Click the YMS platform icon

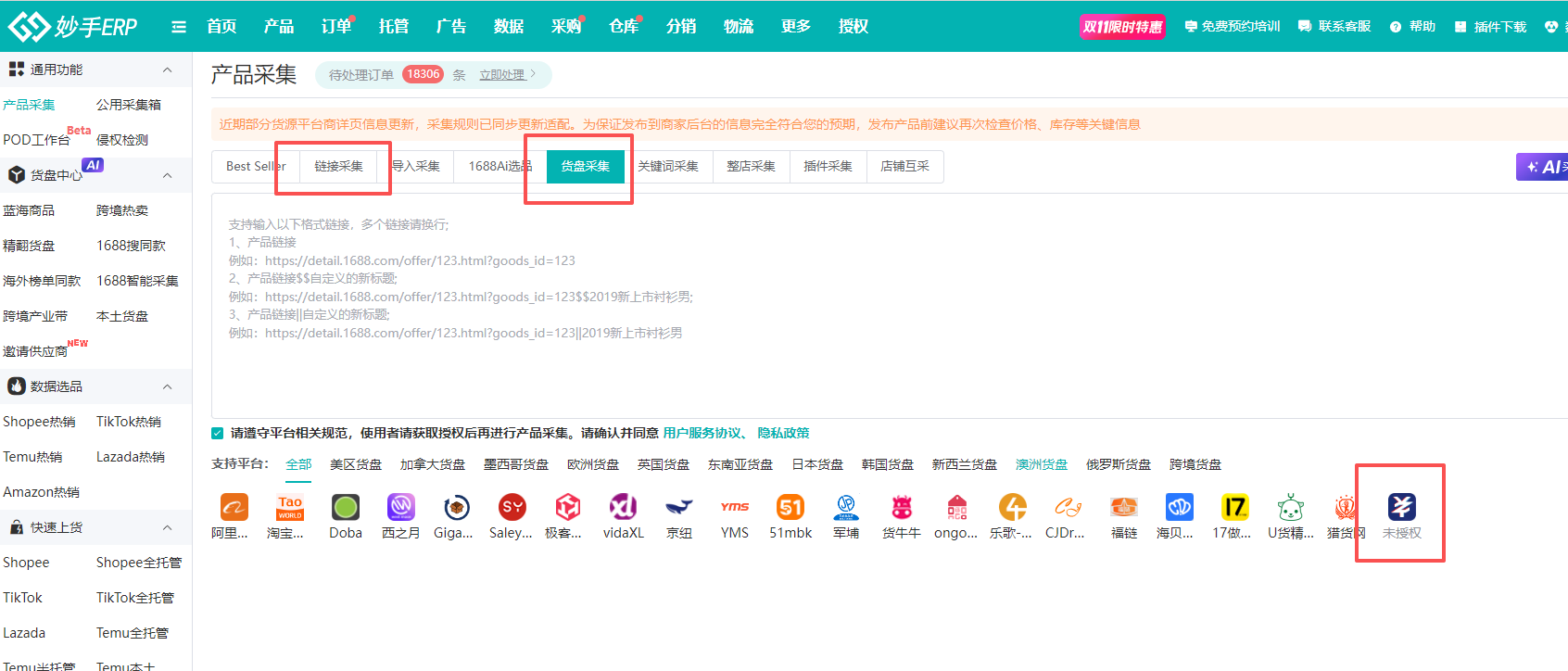[x=735, y=507]
